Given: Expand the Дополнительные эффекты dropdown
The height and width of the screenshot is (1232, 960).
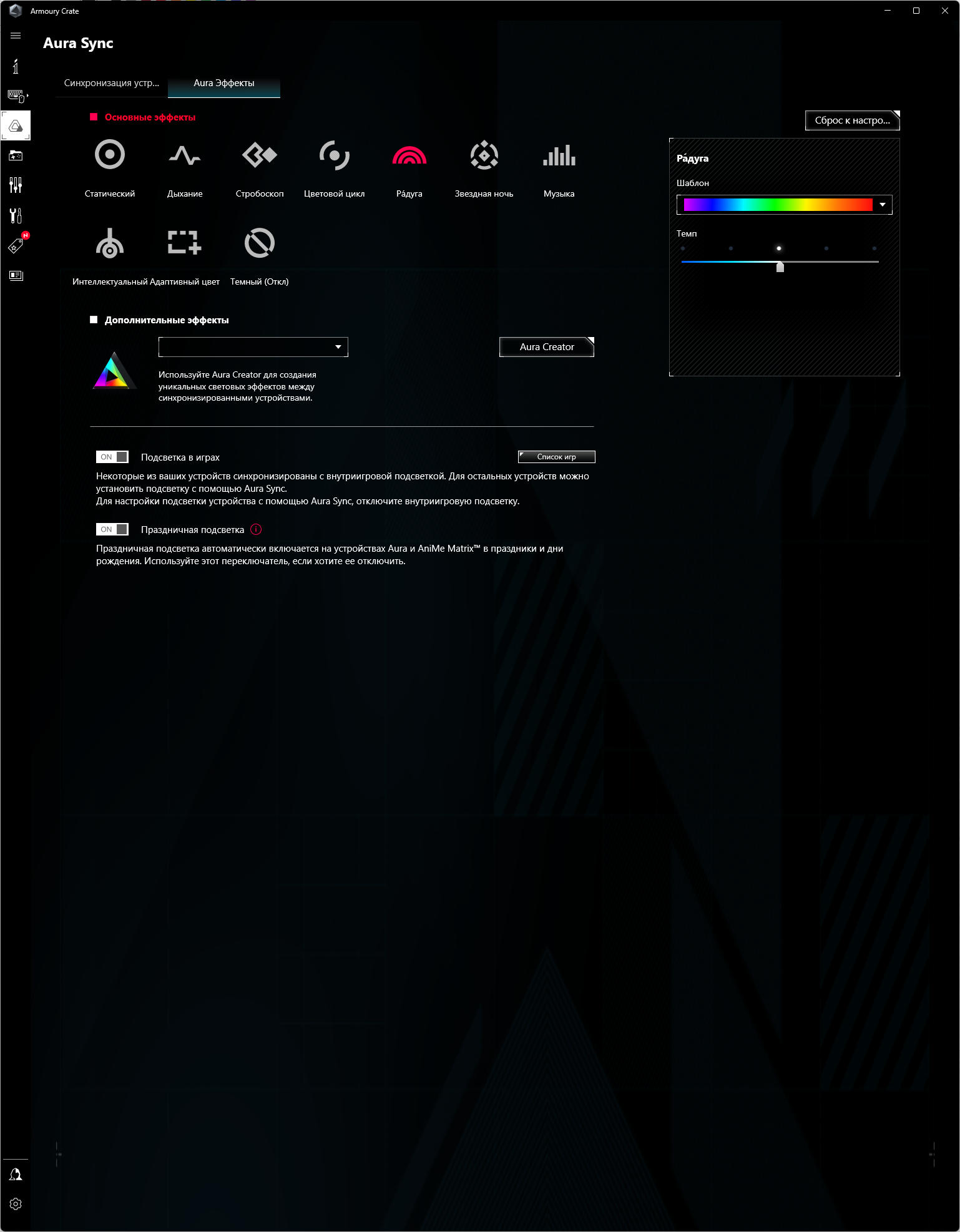Looking at the screenshot, I should (253, 347).
